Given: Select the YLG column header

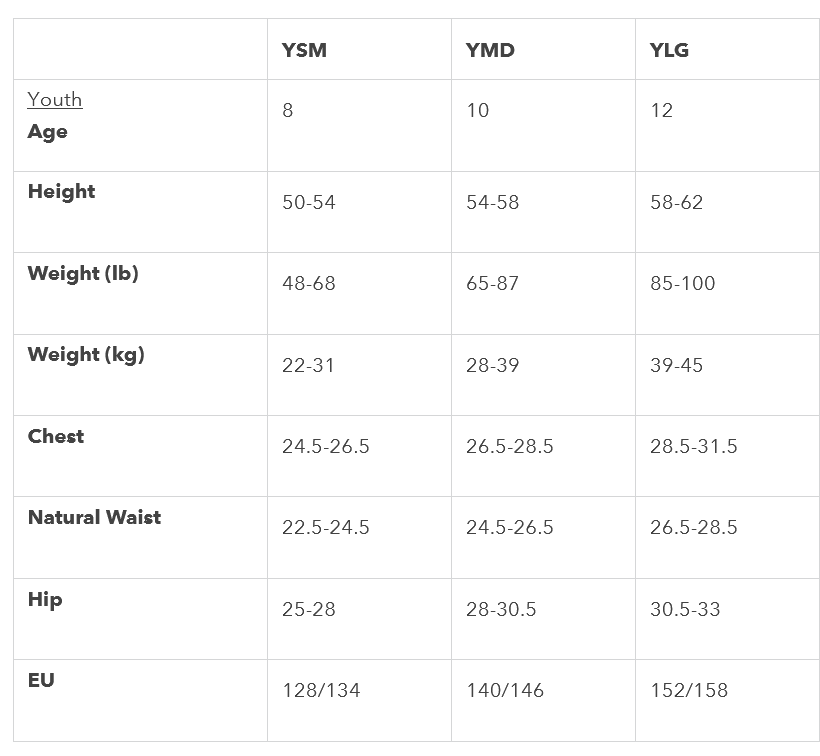Looking at the screenshot, I should [x=669, y=50].
